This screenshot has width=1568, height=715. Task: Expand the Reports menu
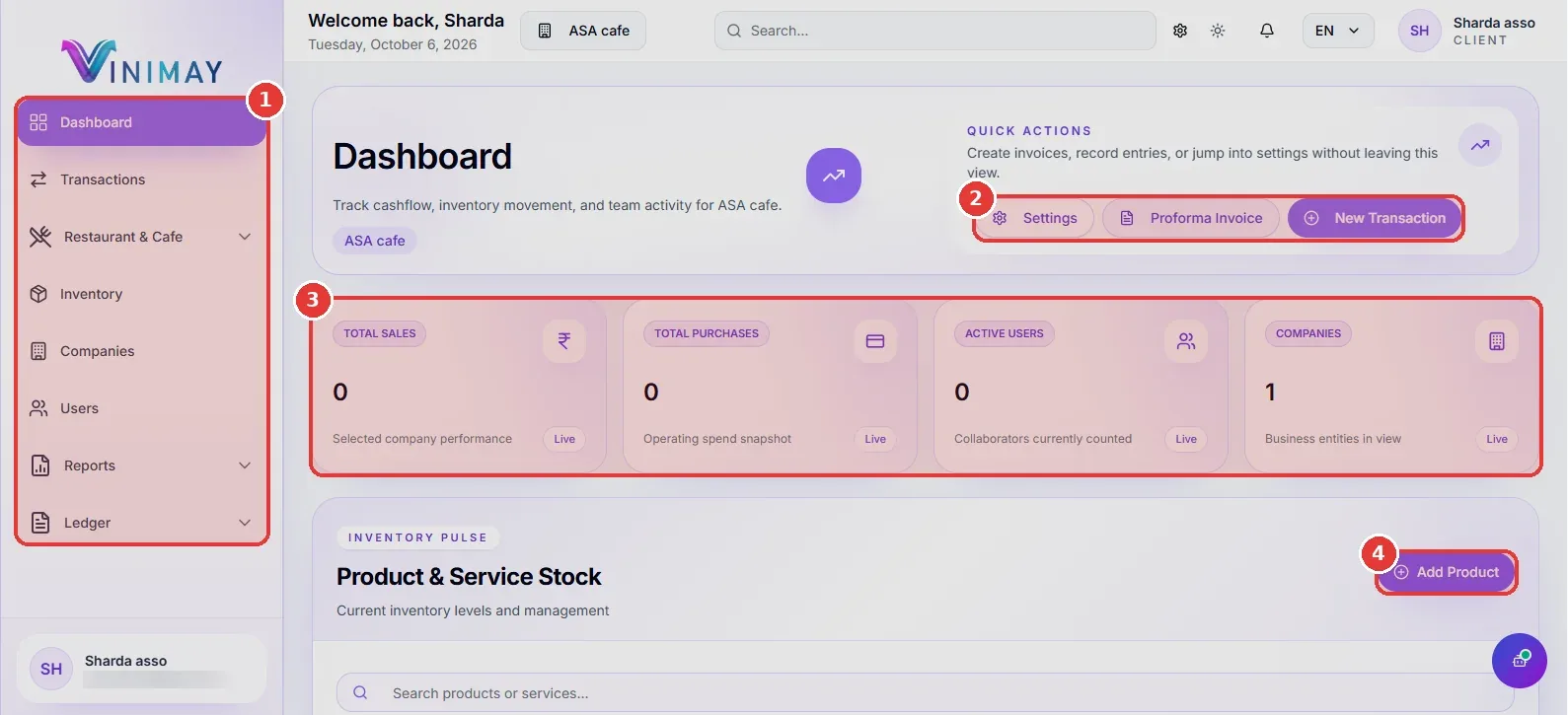tap(142, 465)
